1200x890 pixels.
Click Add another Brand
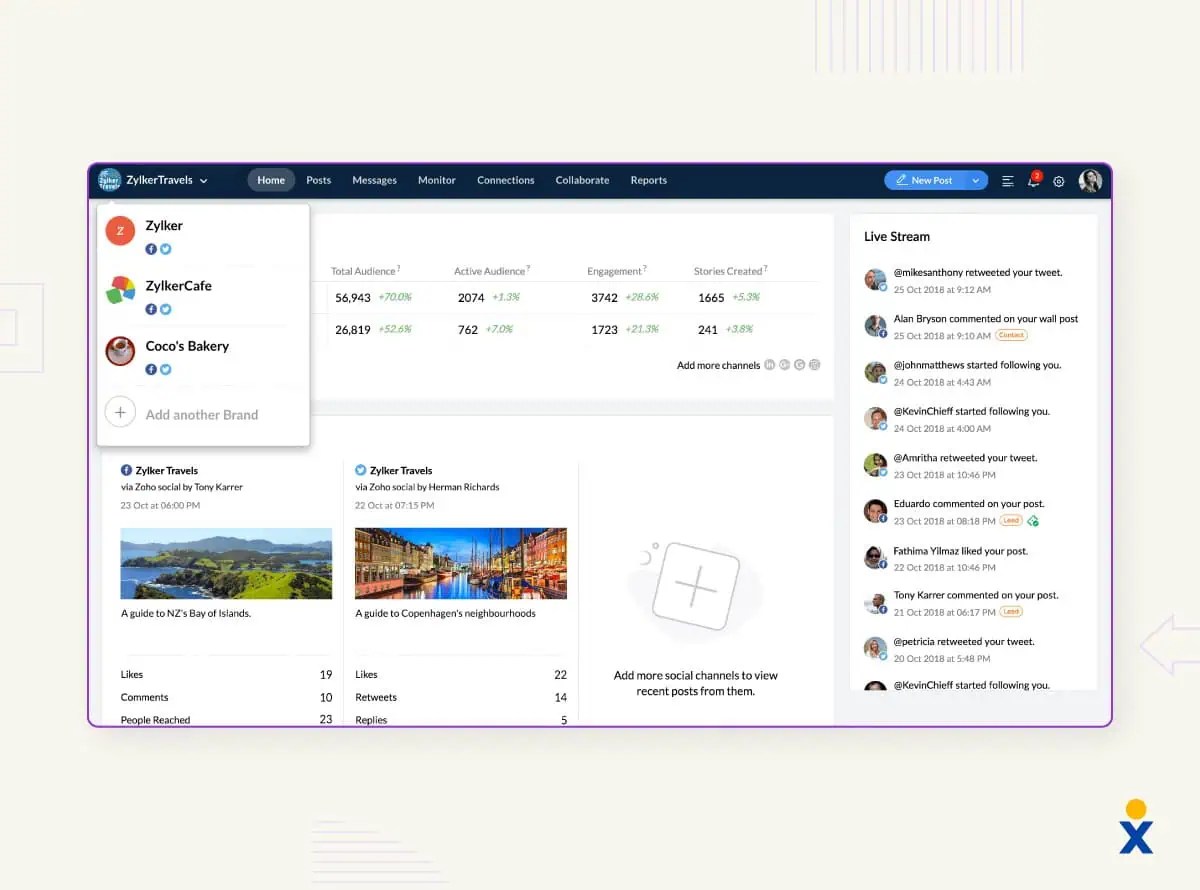click(201, 414)
